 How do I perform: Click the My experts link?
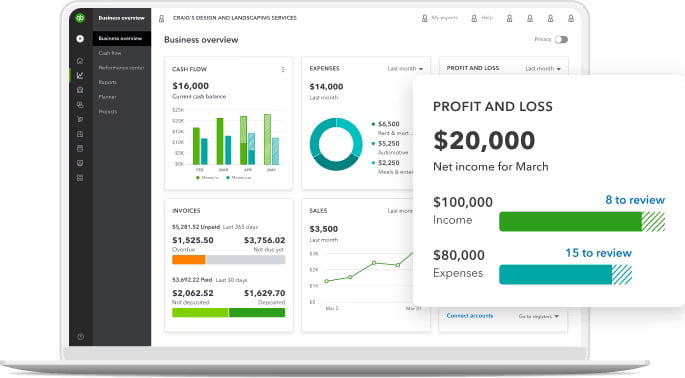[444, 18]
